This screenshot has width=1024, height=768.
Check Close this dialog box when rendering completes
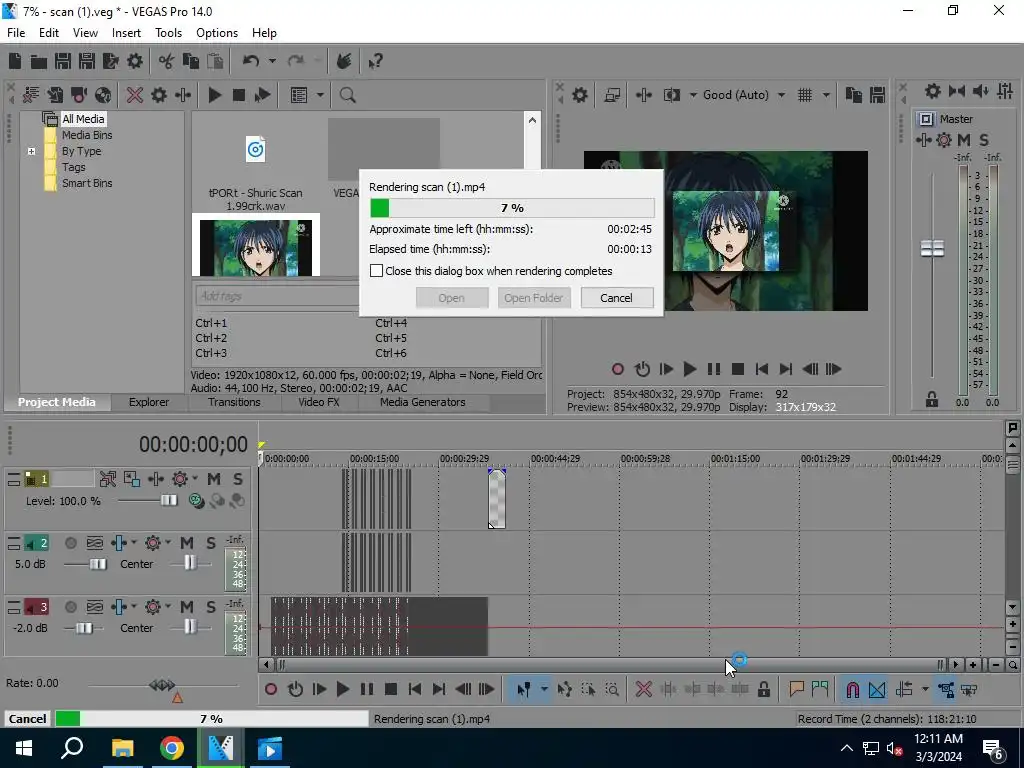coord(376,270)
